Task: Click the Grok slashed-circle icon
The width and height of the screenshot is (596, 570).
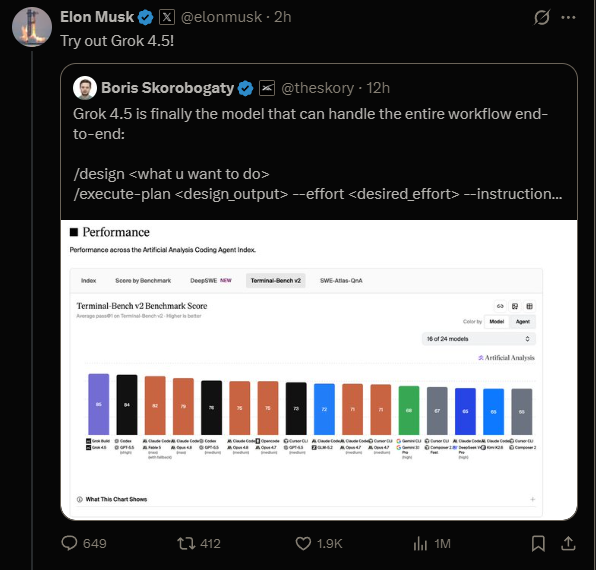Action: [x=542, y=17]
